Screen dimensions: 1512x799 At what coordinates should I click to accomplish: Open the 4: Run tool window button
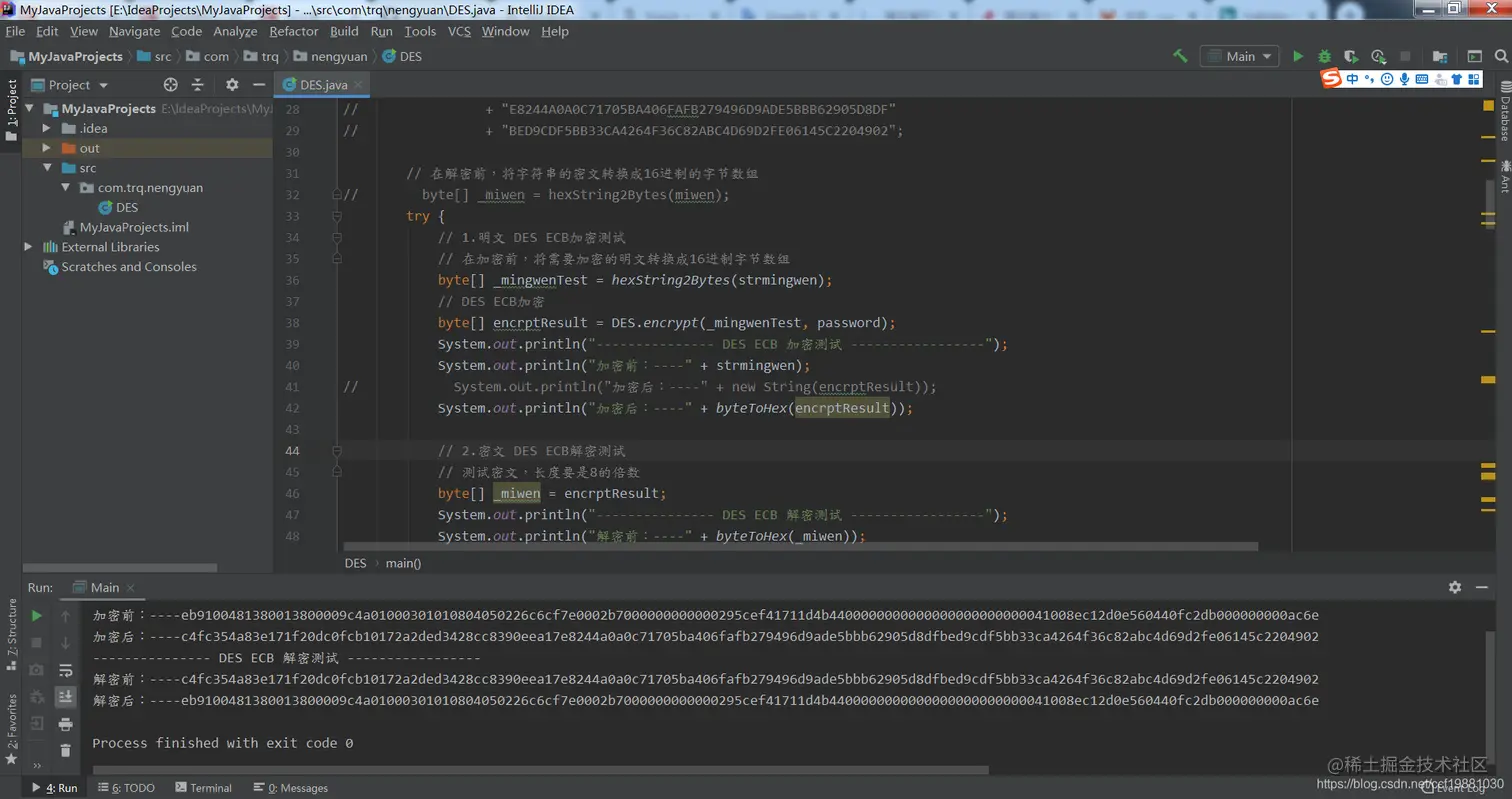point(55,788)
